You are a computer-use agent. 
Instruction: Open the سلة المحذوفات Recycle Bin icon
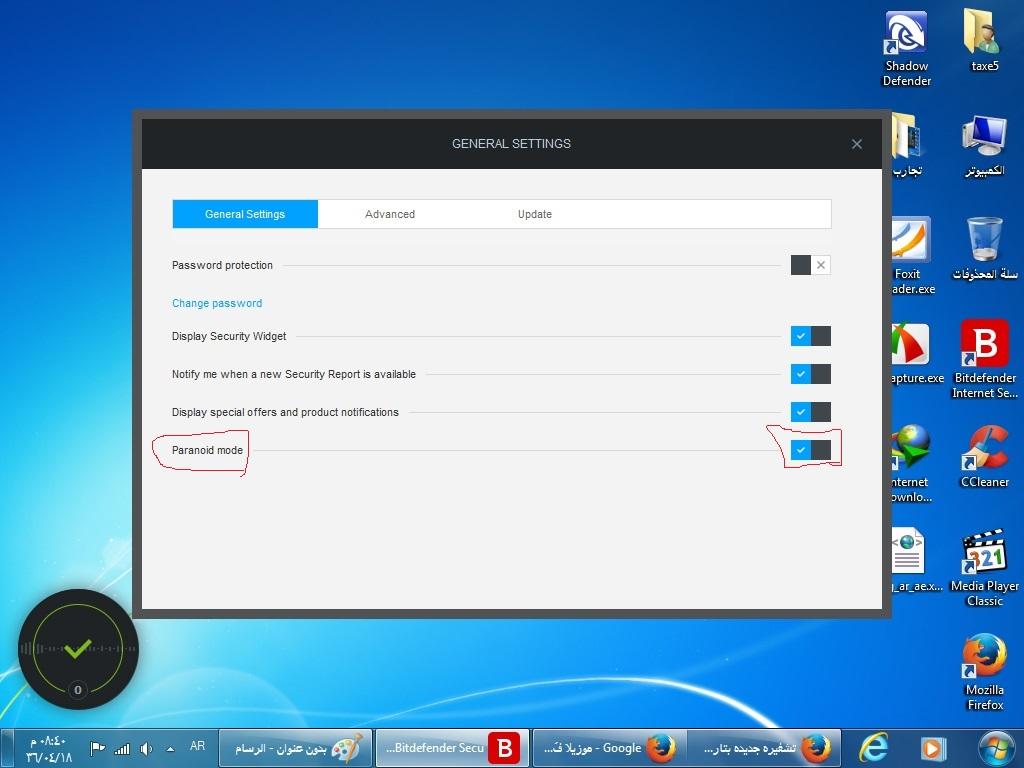[x=984, y=249]
